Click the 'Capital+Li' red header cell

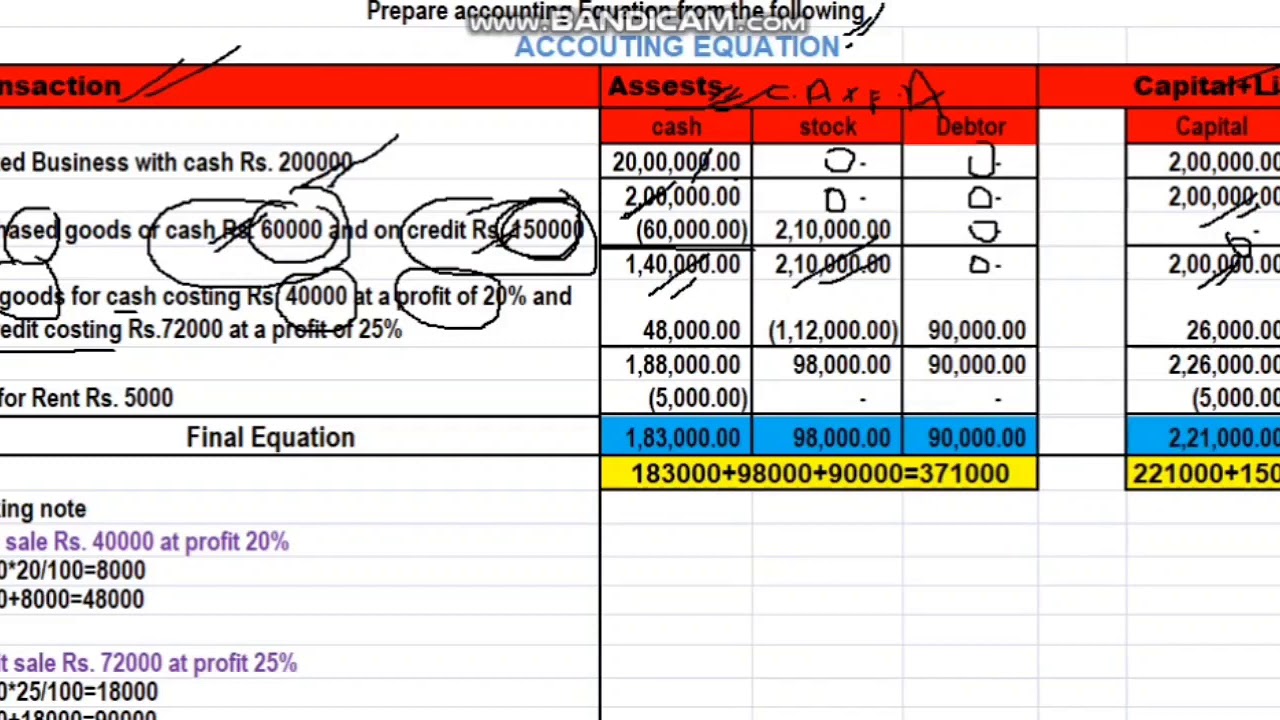(1203, 87)
